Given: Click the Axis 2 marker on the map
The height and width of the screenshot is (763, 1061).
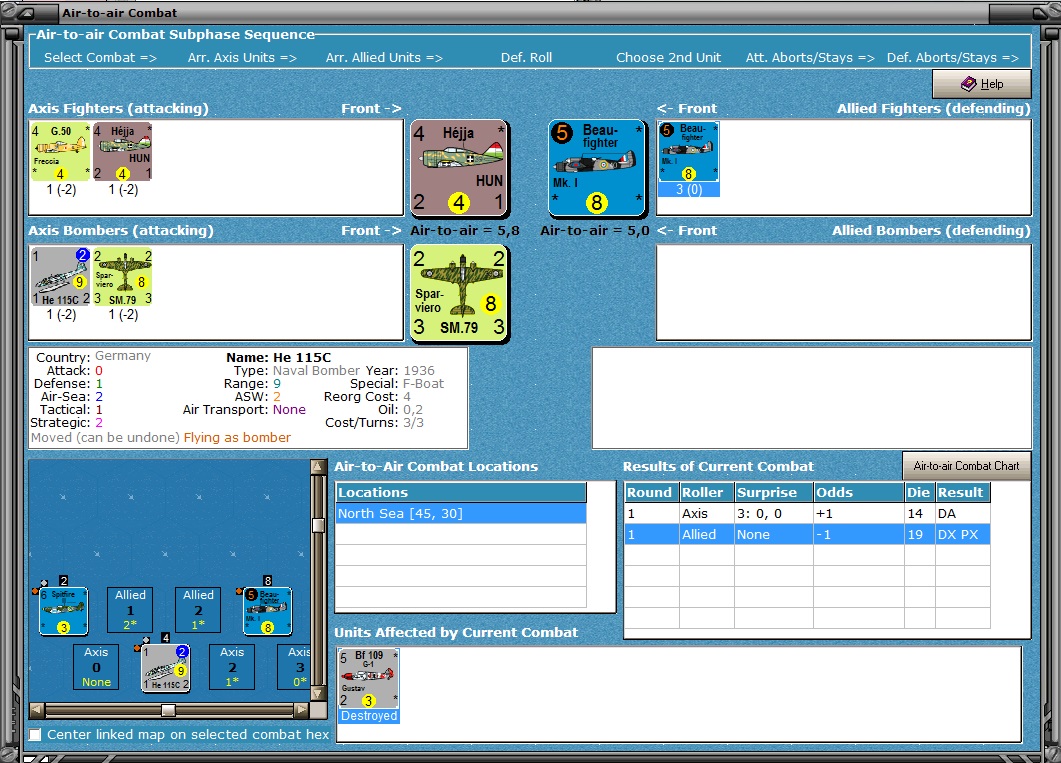Looking at the screenshot, I should pyautogui.click(x=232, y=667).
